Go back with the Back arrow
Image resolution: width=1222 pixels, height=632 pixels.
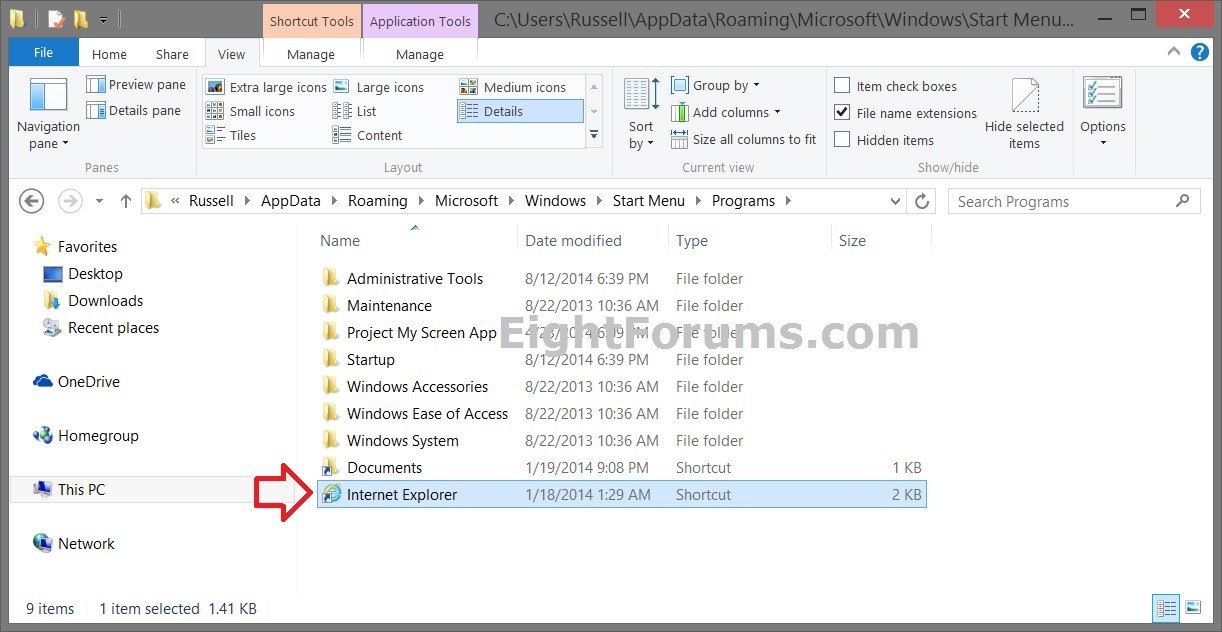pyautogui.click(x=32, y=201)
